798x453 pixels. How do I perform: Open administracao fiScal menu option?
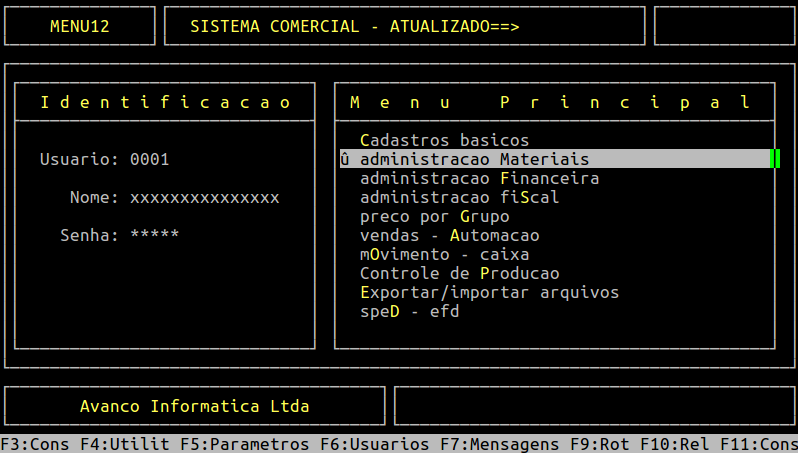tap(459, 197)
